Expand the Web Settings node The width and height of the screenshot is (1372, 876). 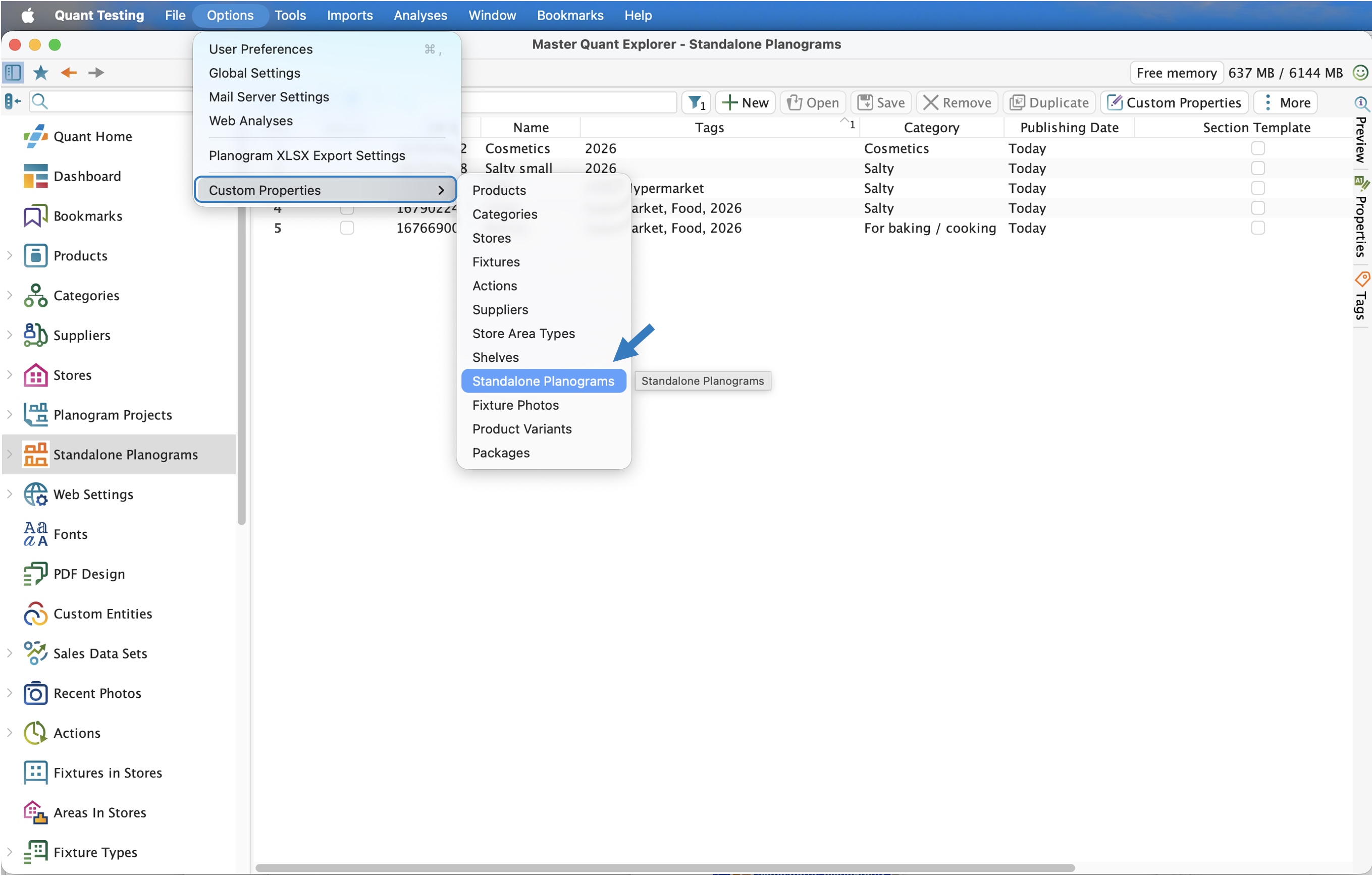10,495
